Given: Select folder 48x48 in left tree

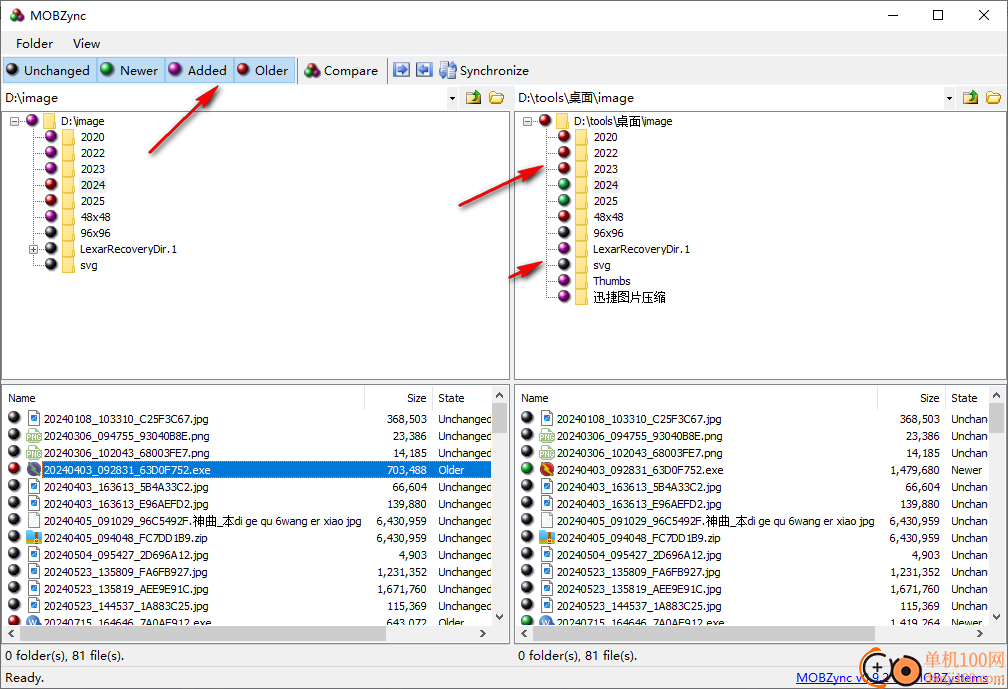Looking at the screenshot, I should point(95,217).
